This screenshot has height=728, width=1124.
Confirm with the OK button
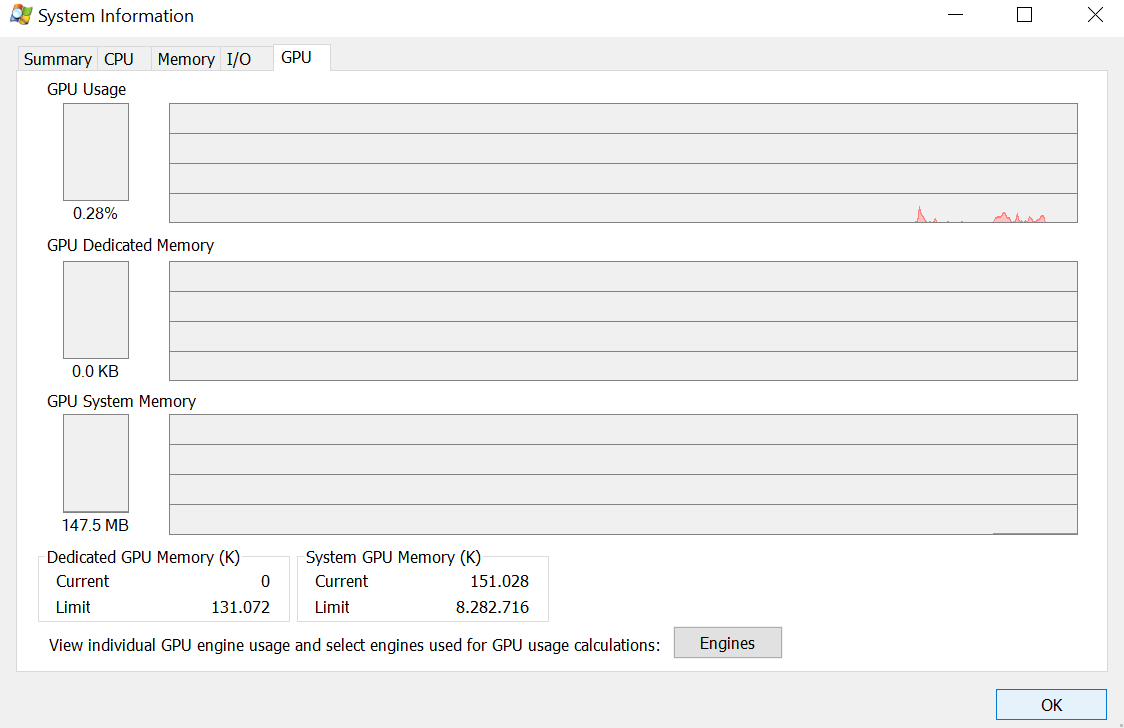1051,705
